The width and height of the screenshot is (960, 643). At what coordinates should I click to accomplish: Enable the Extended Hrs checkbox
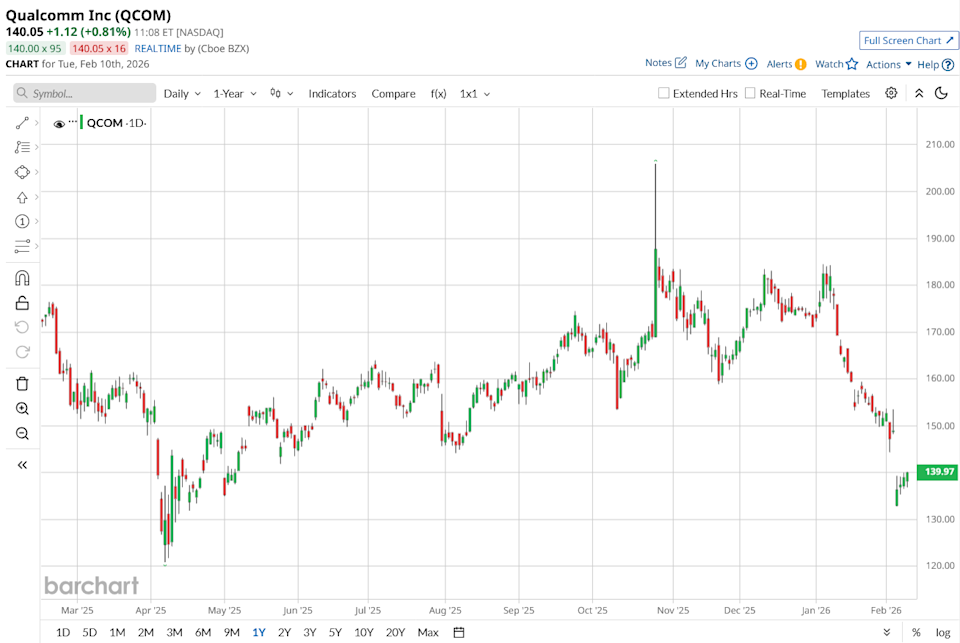[664, 93]
